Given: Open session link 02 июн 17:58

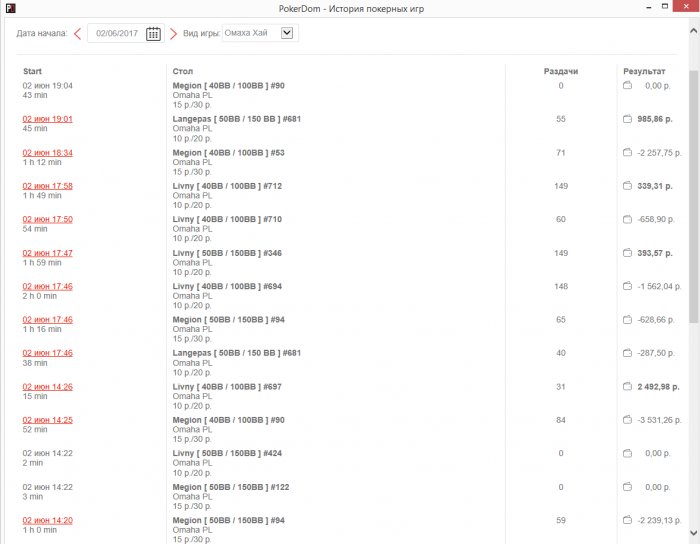Looking at the screenshot, I should (x=47, y=186).
